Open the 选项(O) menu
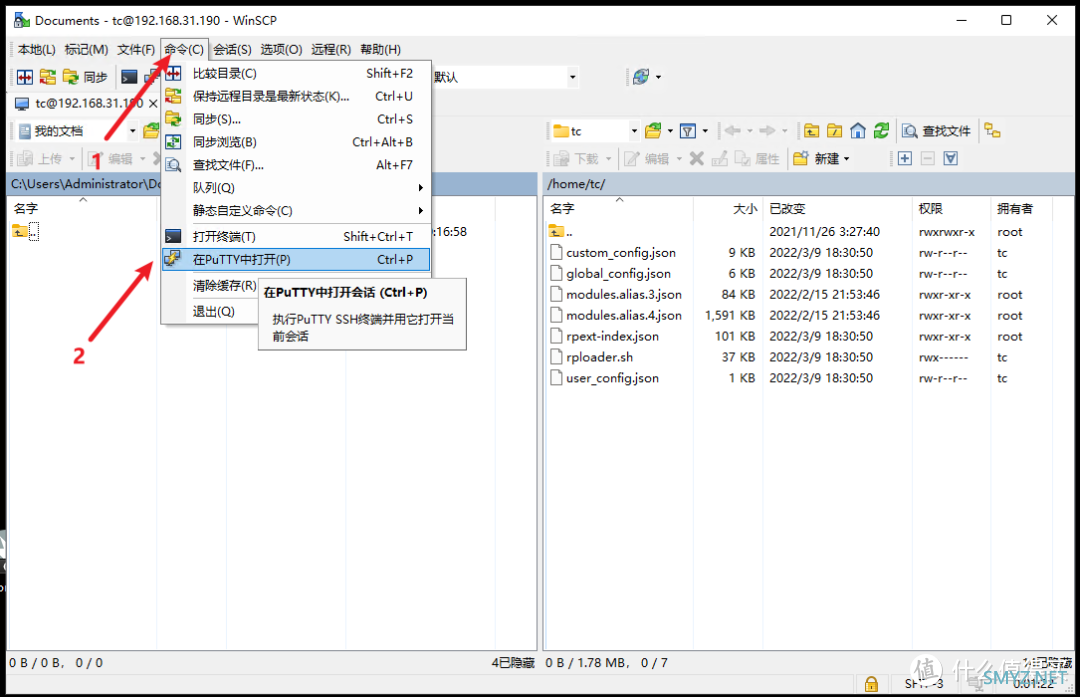The image size is (1080, 697). 281,50
